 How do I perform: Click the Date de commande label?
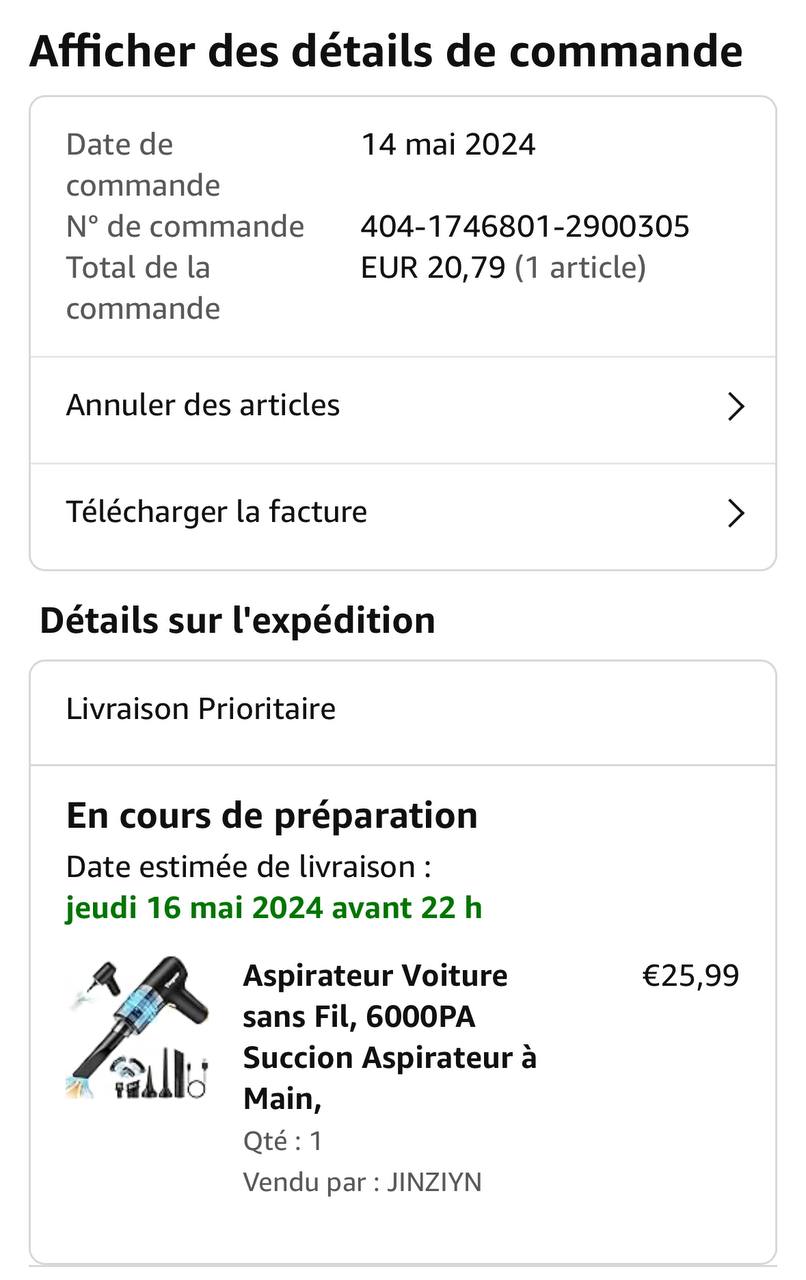143,165
